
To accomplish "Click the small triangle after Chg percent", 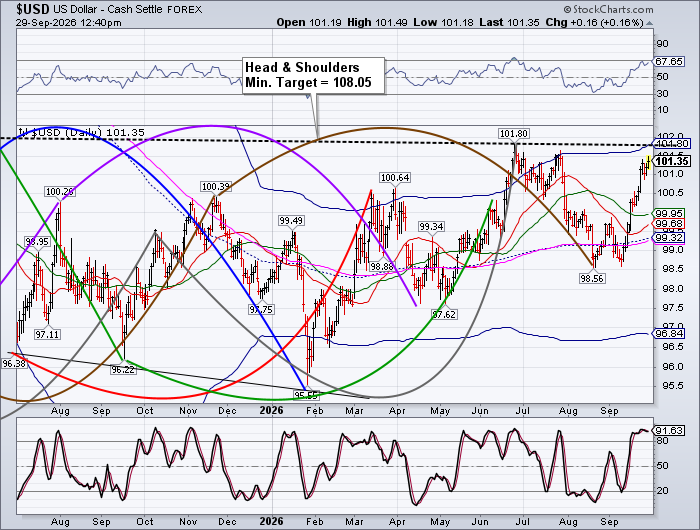I will [x=649, y=23].
